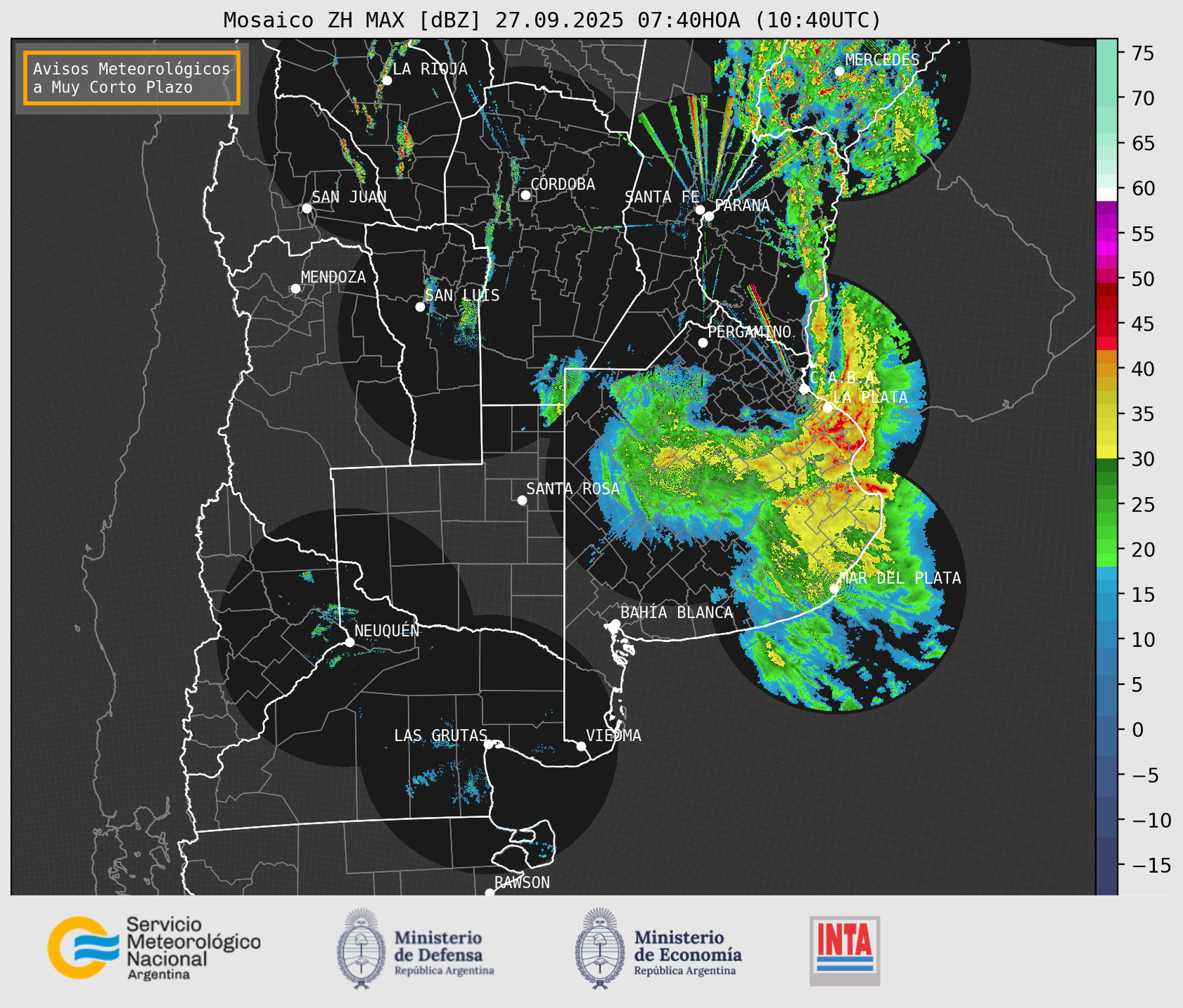This screenshot has width=1183, height=1008.
Task: Click the San Juan city marker dot
Action: (306, 208)
